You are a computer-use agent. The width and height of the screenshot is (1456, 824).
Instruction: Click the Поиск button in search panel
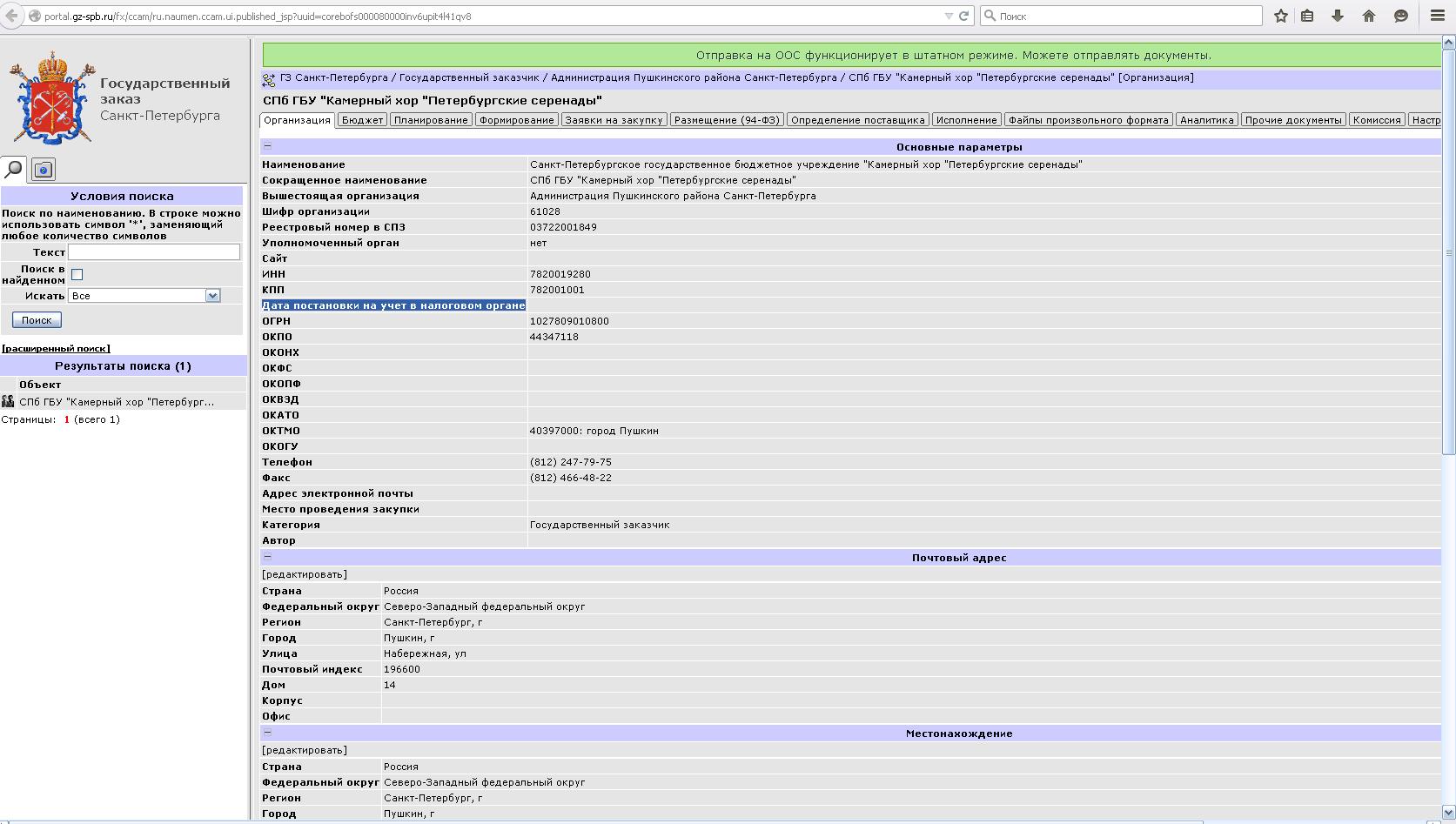[37, 320]
